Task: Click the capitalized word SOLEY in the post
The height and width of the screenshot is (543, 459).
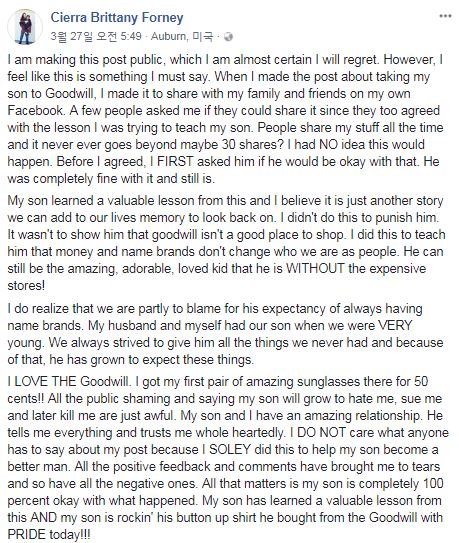Action: (x=230, y=449)
